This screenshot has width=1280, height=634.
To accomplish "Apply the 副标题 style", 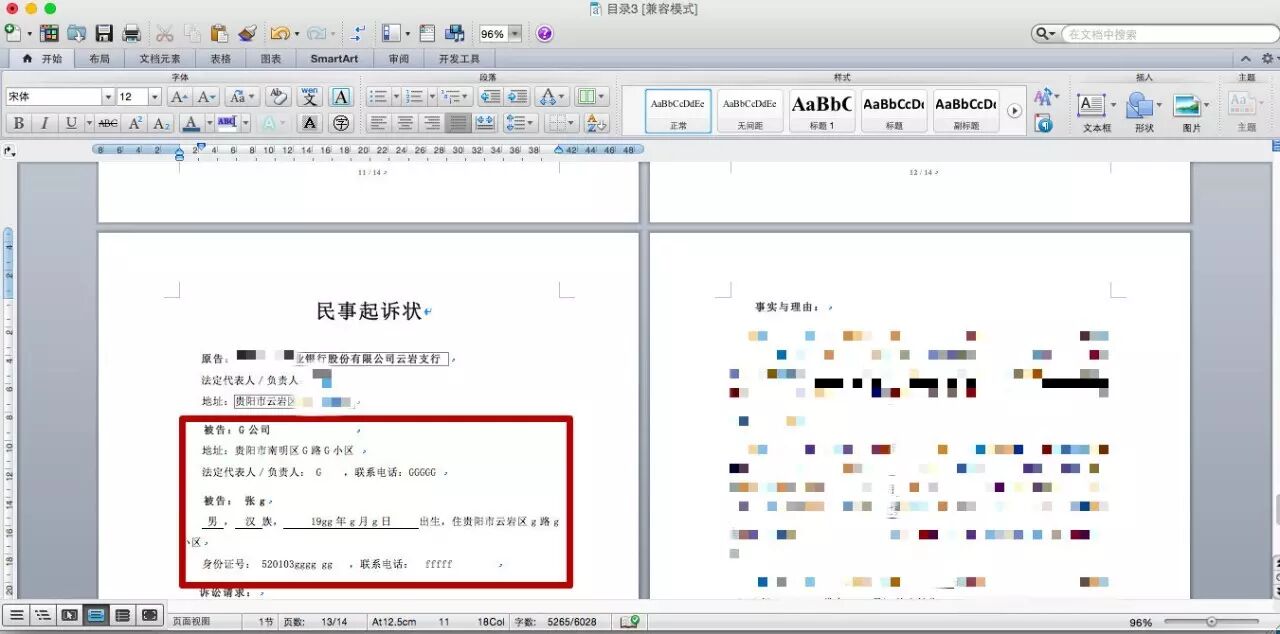I will pos(966,110).
